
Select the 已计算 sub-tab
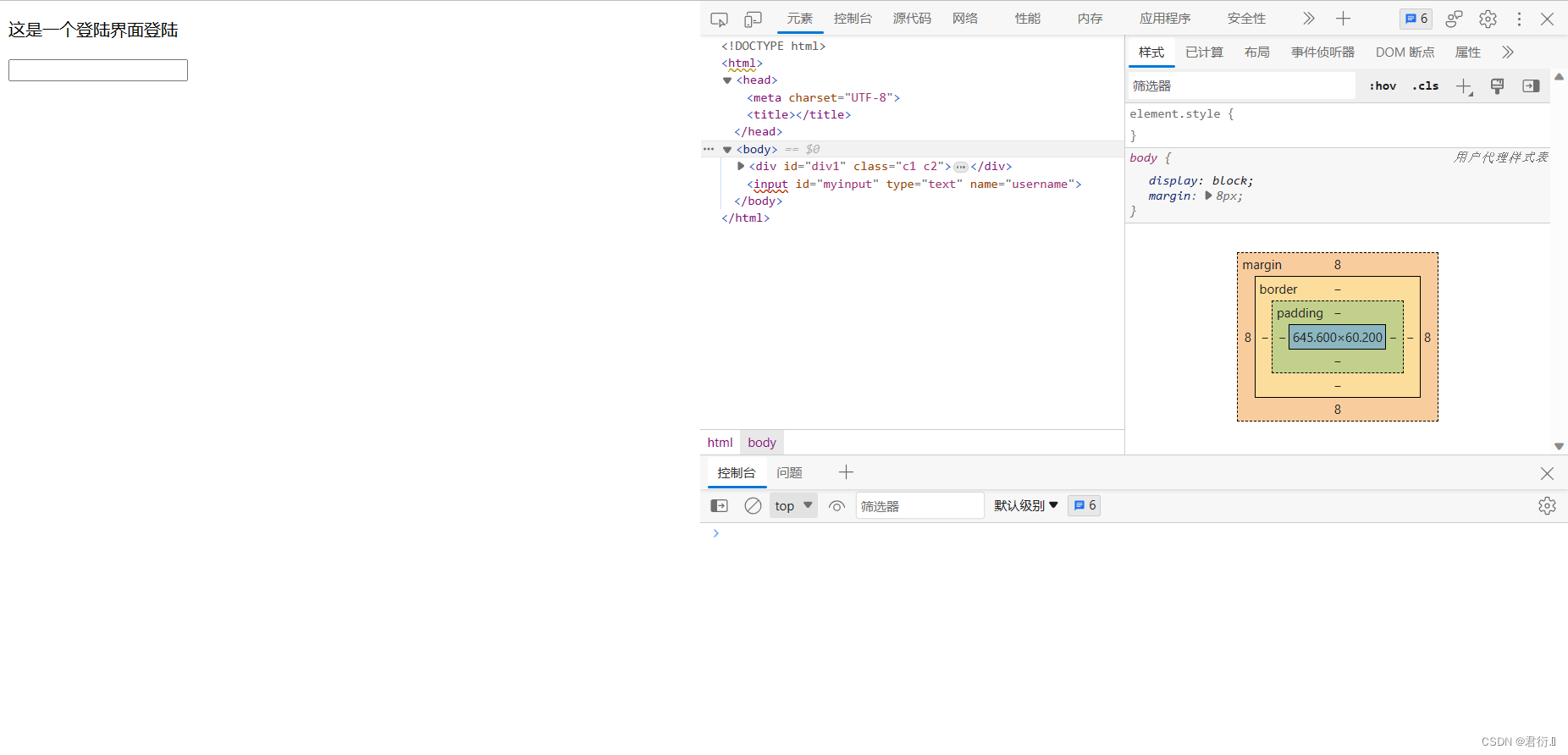1204,52
